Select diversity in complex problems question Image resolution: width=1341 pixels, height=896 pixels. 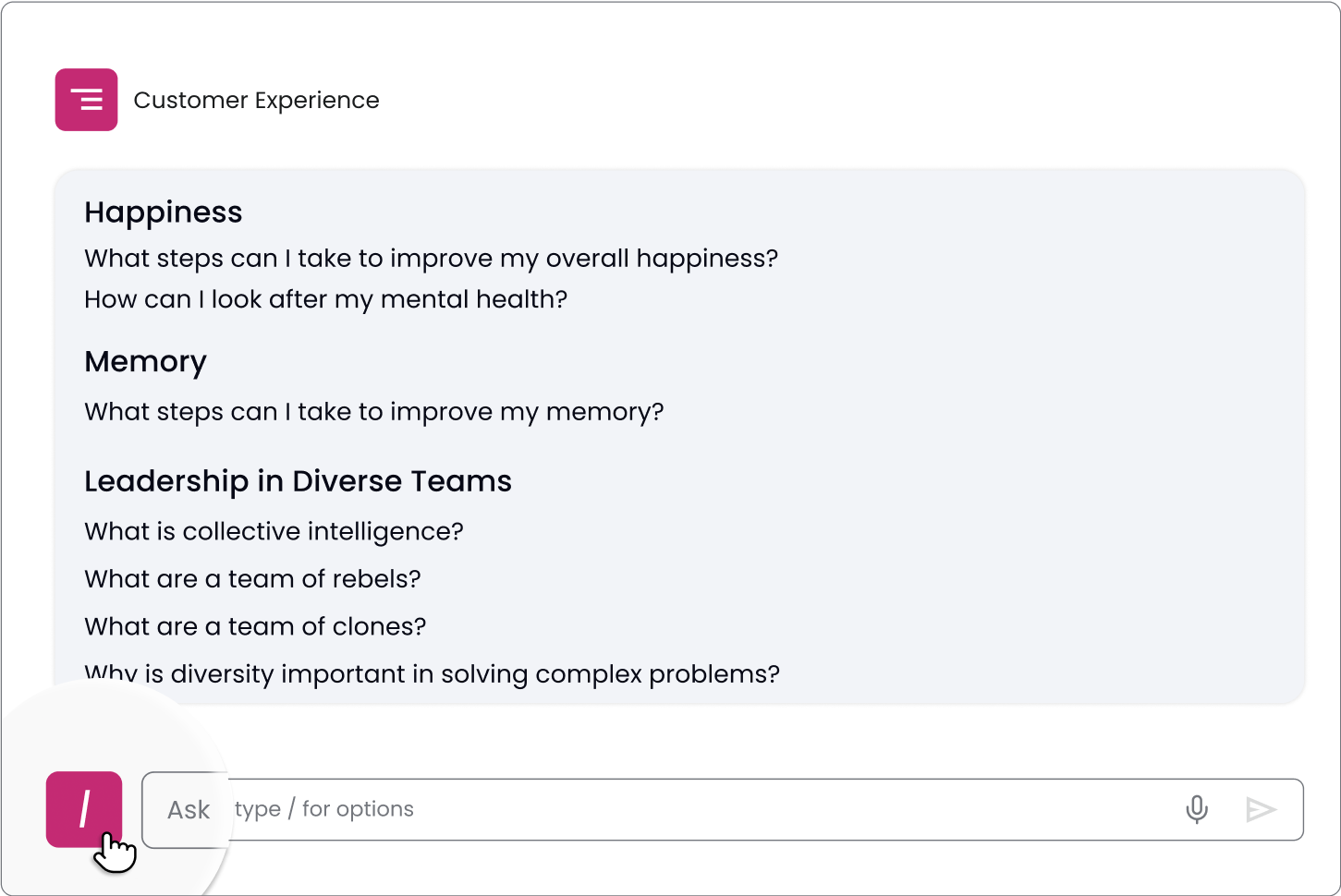[433, 674]
